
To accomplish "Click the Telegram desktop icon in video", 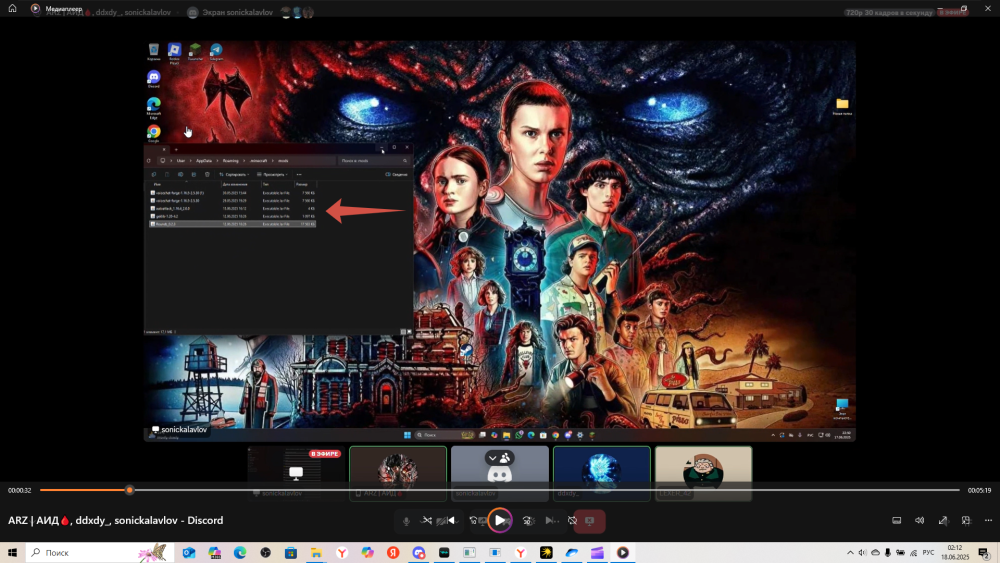I will point(216,52).
